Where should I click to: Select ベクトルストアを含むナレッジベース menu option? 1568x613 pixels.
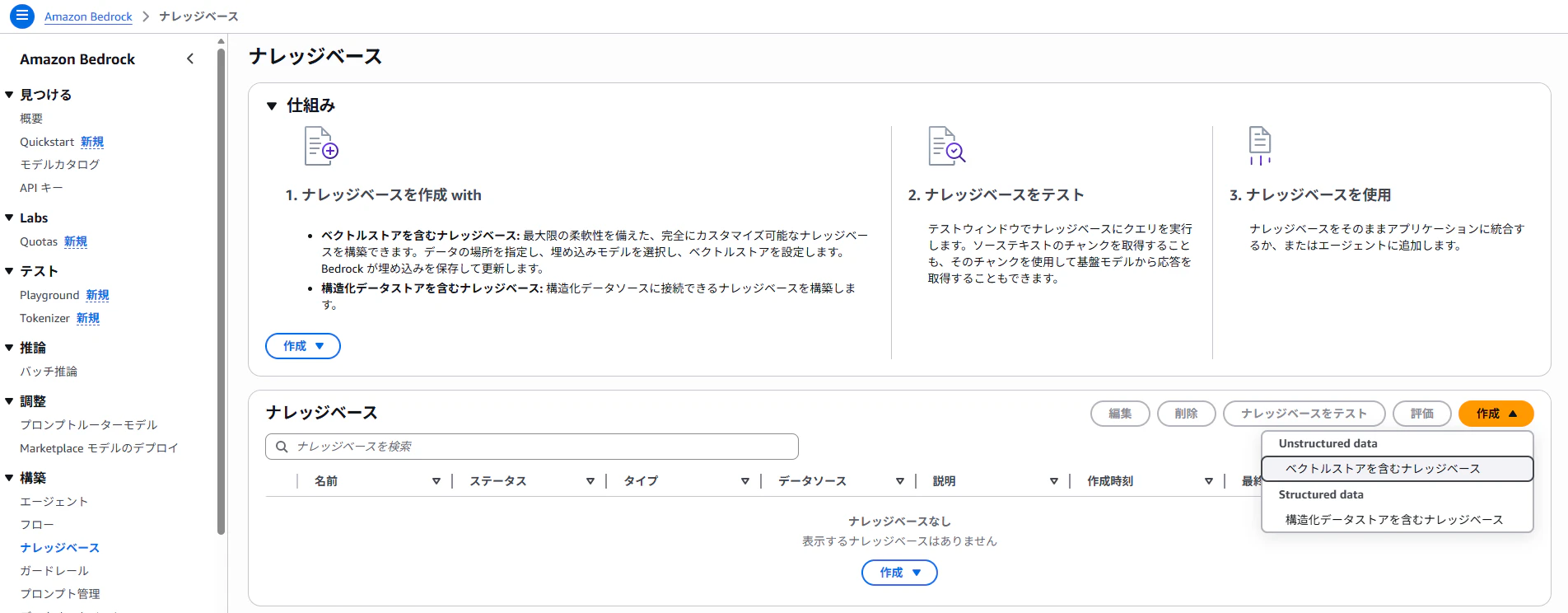[1398, 469]
